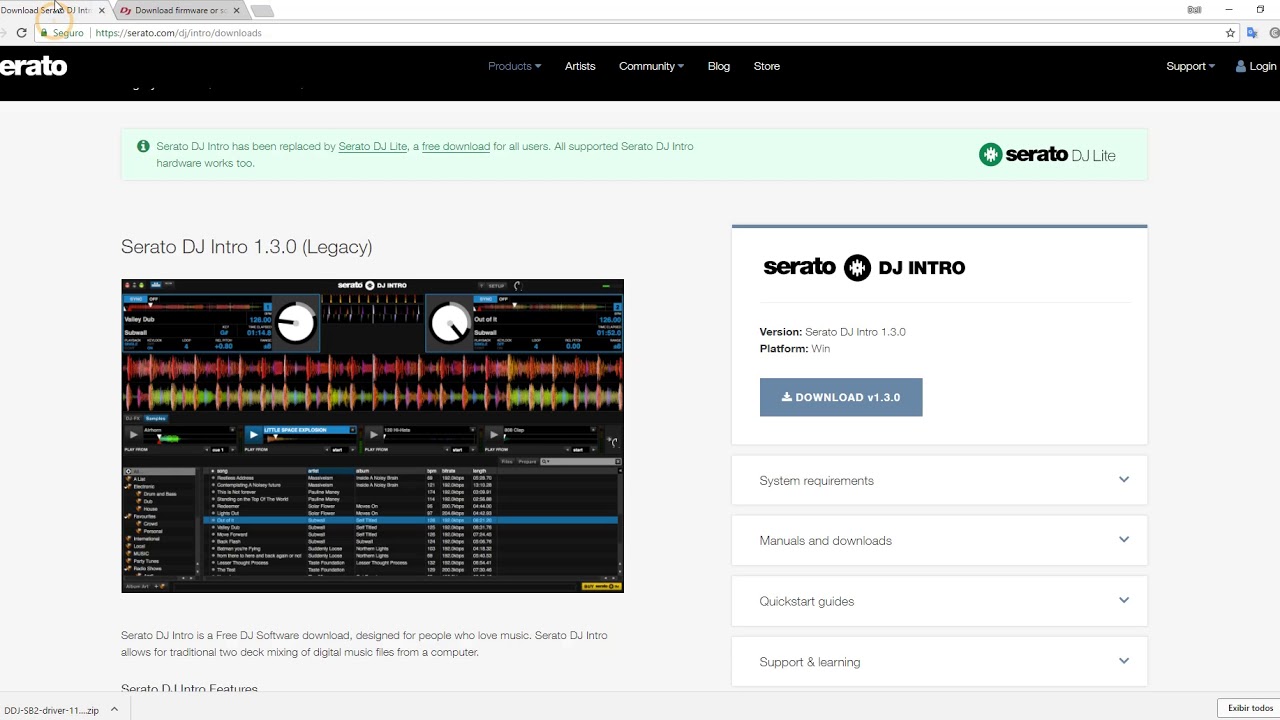1280x720 pixels.
Task: Expand the System requirements section
Action: click(939, 480)
